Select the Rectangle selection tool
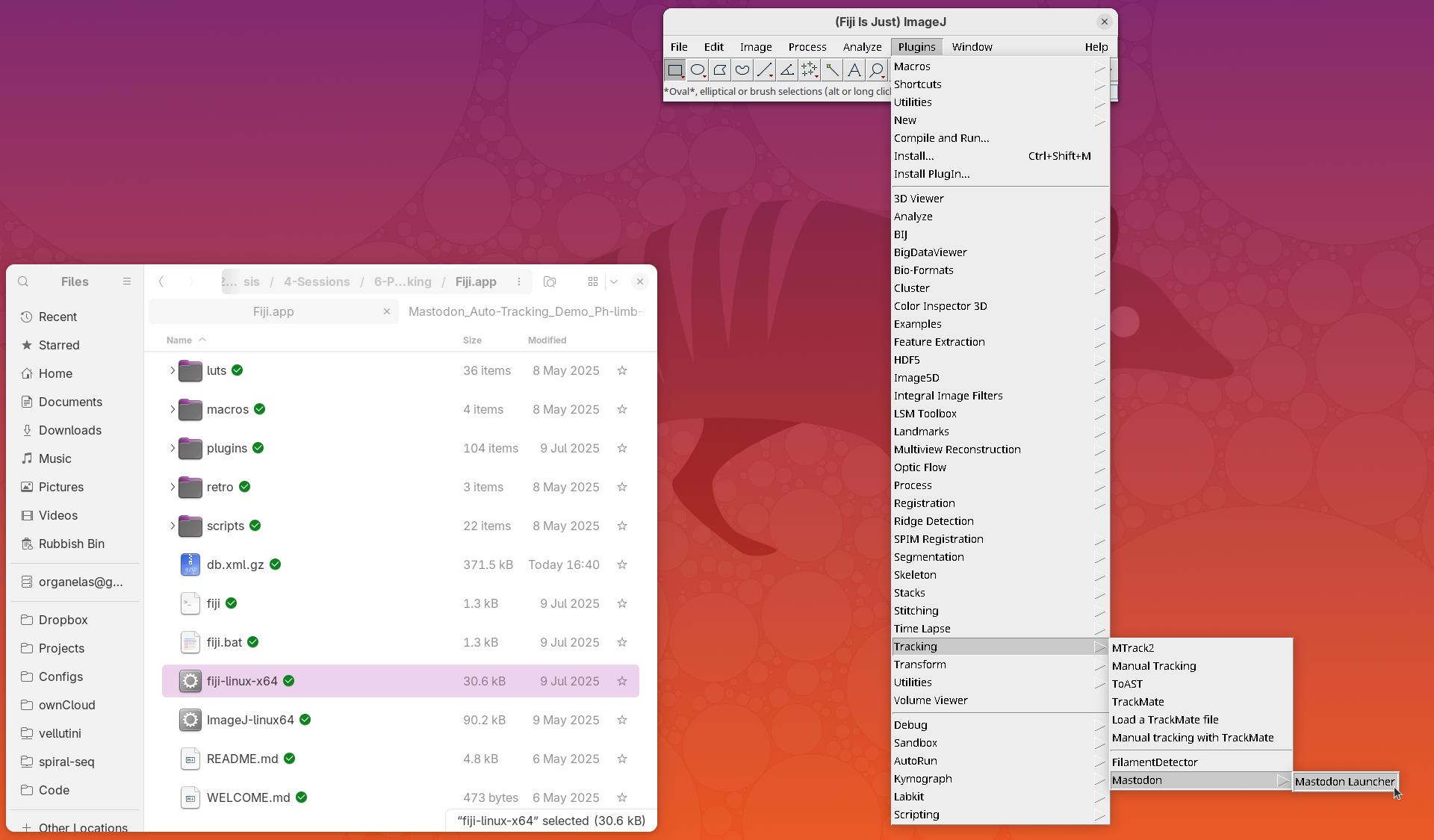The image size is (1434, 840). pos(675,70)
